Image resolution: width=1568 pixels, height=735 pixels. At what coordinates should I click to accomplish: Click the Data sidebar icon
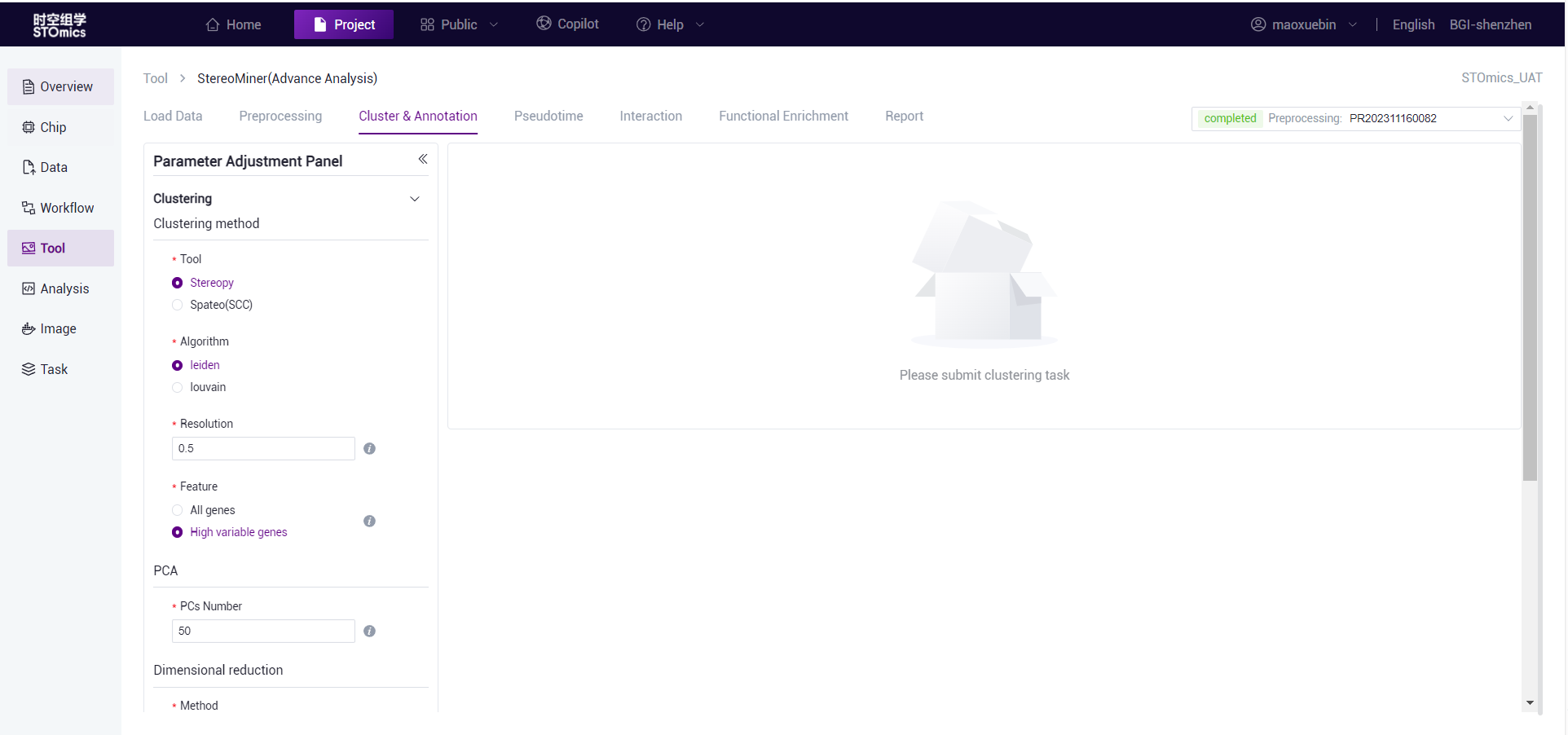coord(29,167)
